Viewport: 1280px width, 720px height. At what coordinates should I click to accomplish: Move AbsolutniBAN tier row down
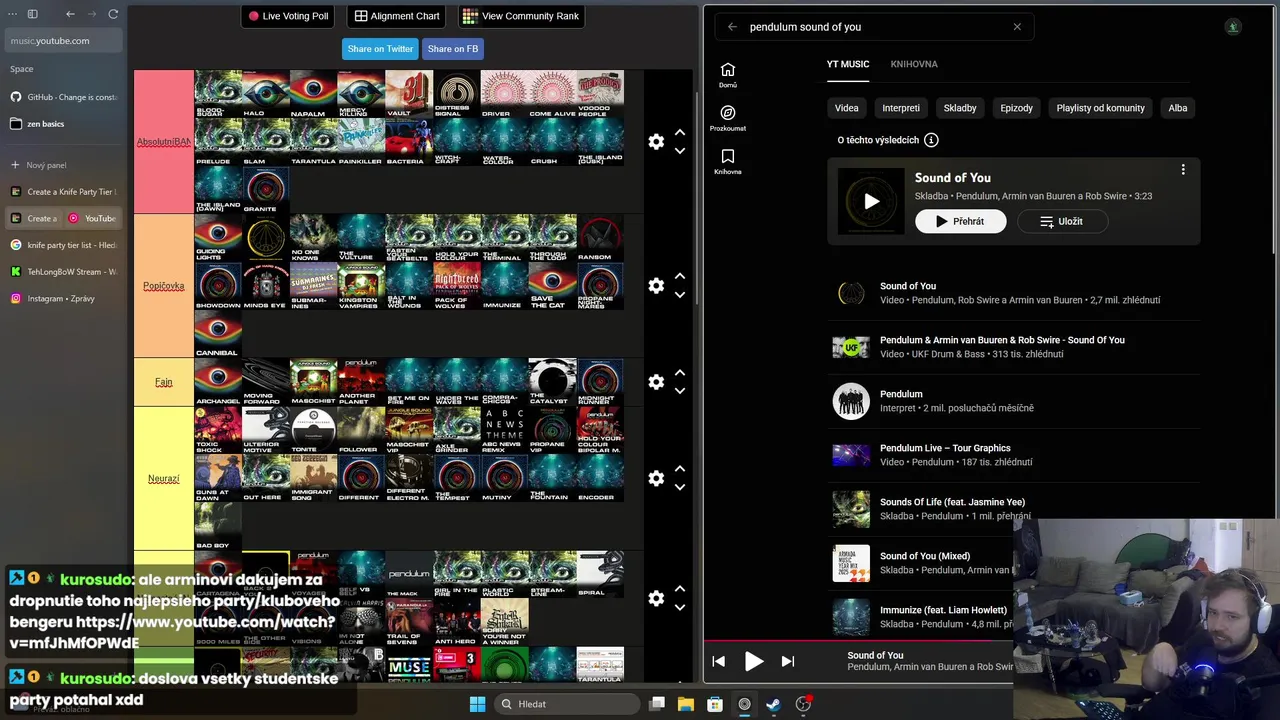680,151
